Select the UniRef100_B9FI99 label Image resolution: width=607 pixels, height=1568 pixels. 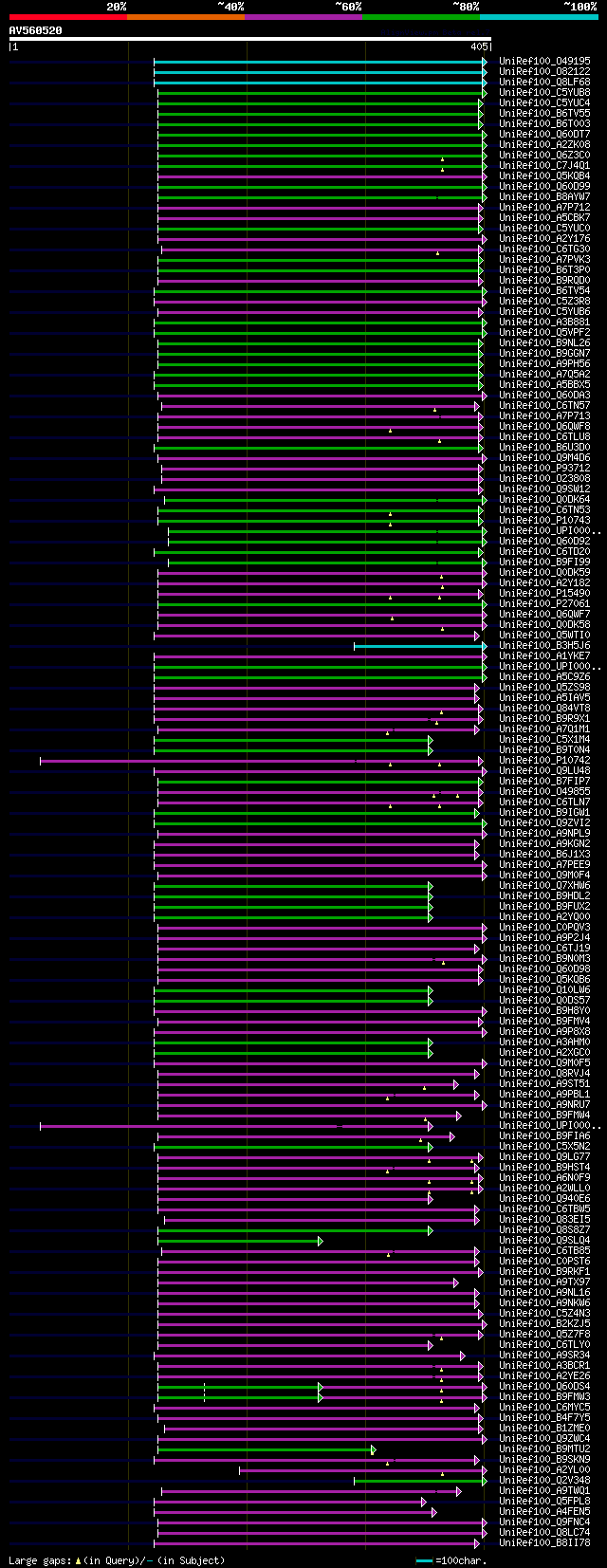point(544,563)
